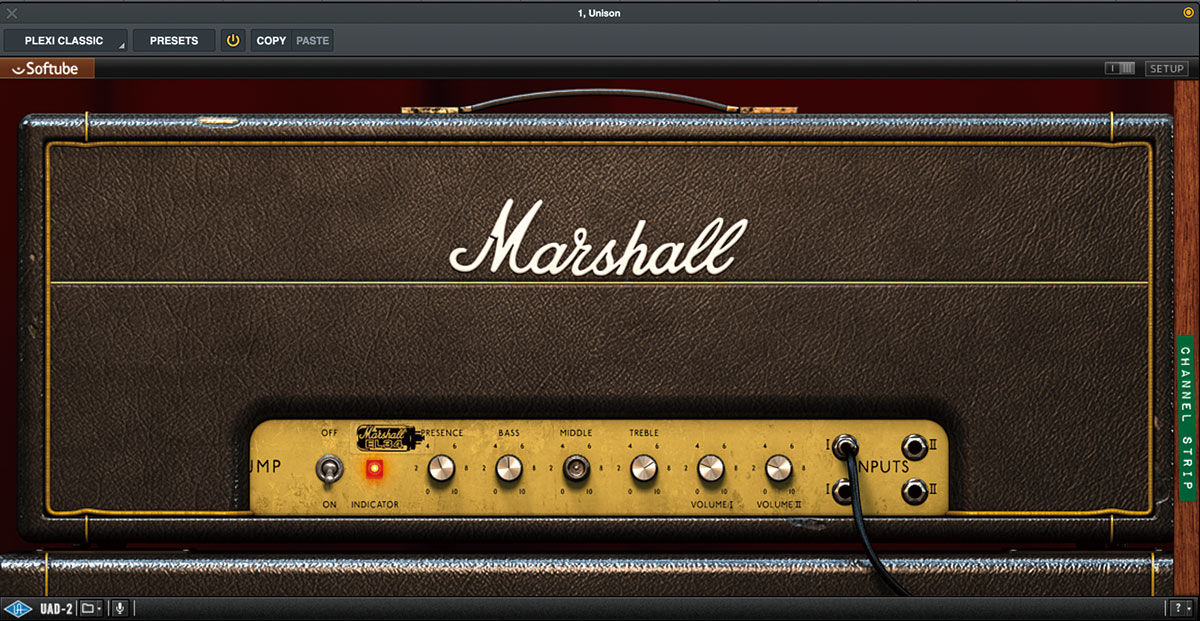Click the red power INDICATOR lamp
Screen dimensions: 1200x621
375,469
